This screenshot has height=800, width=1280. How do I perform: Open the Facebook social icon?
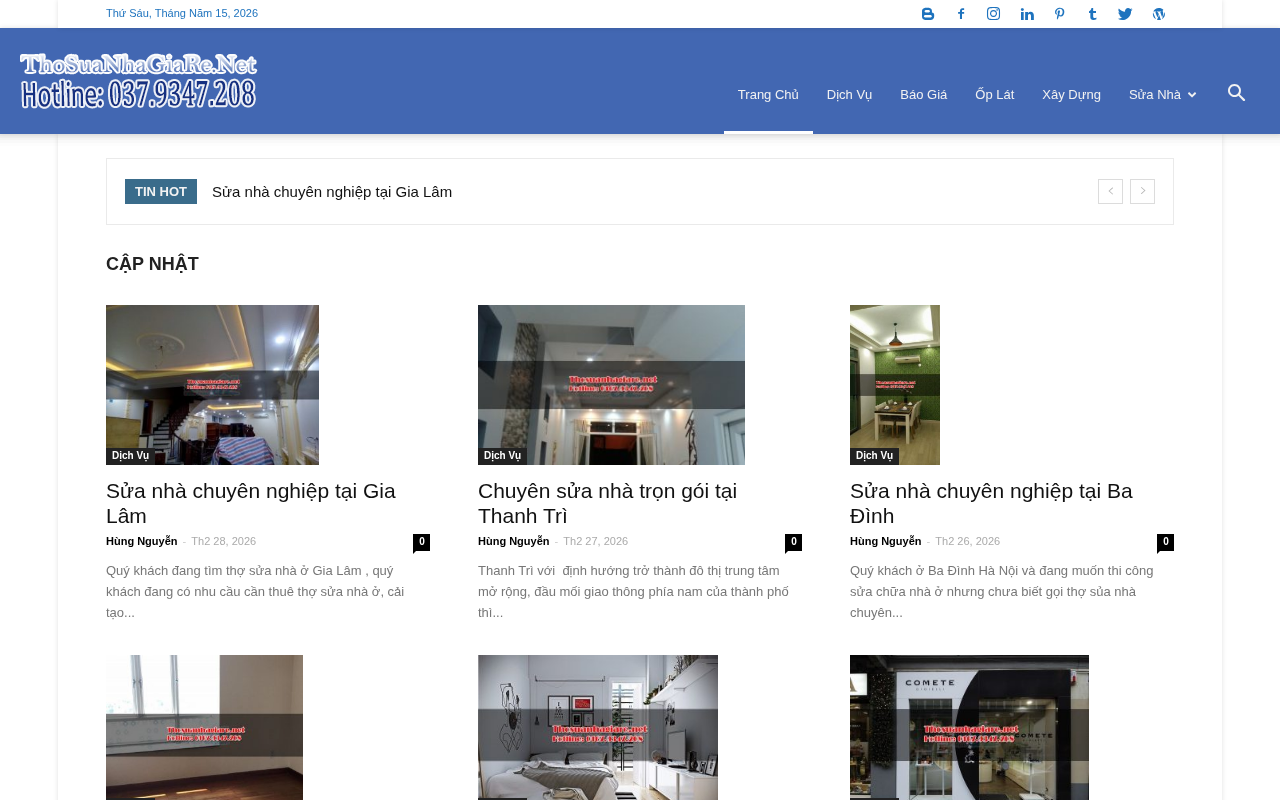pos(961,14)
